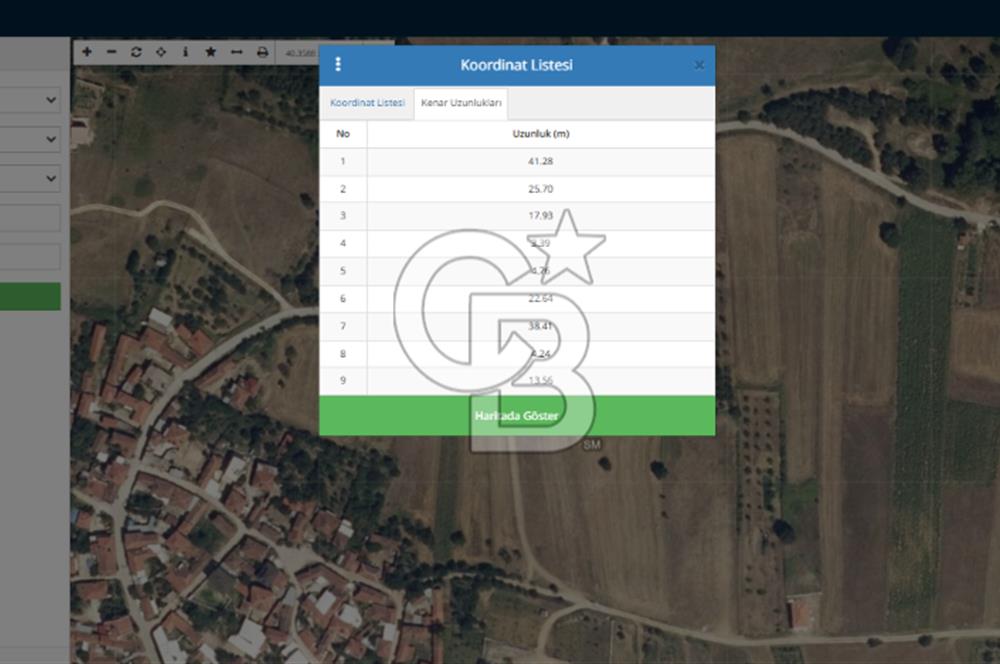Viewport: 1000px width, 664px height.
Task: Click the second text field above green button
Action: (30, 257)
